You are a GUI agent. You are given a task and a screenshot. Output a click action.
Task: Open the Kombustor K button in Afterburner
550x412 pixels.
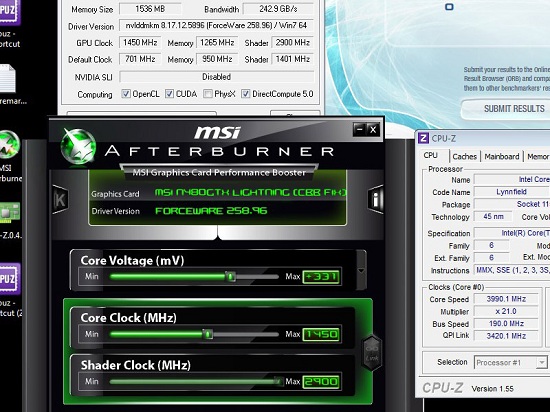(x=60, y=200)
